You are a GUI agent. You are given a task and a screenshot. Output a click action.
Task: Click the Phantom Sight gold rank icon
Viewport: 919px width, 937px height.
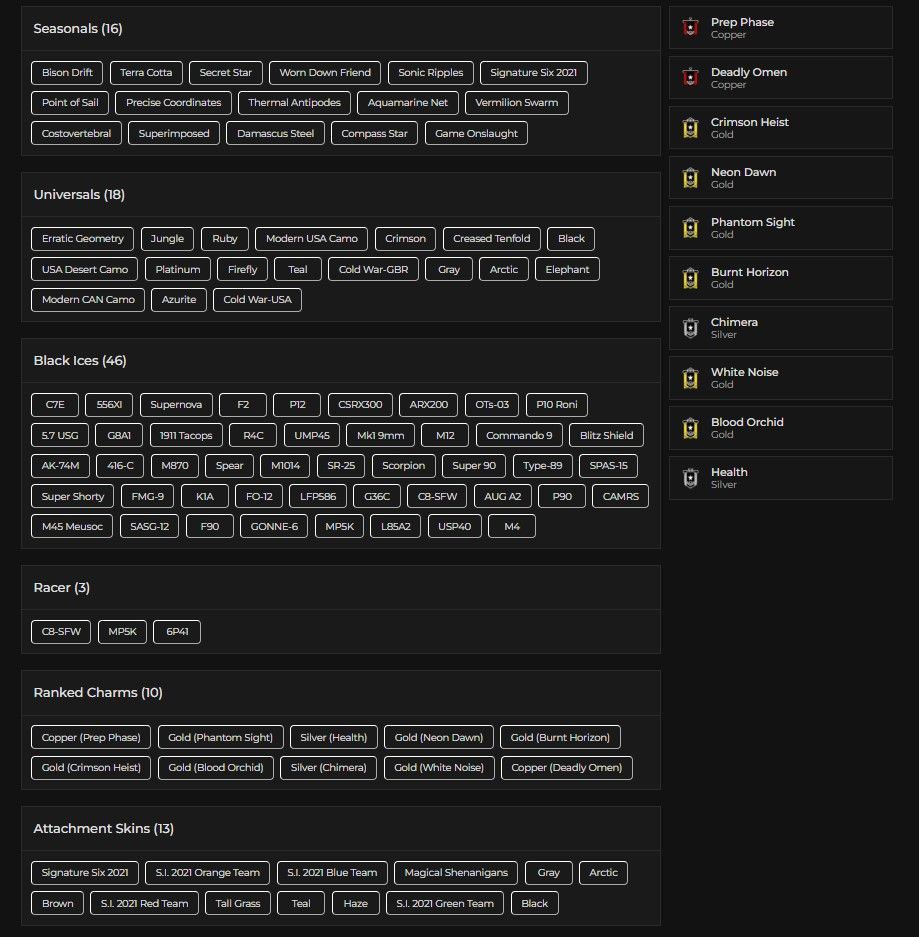pyautogui.click(x=690, y=228)
